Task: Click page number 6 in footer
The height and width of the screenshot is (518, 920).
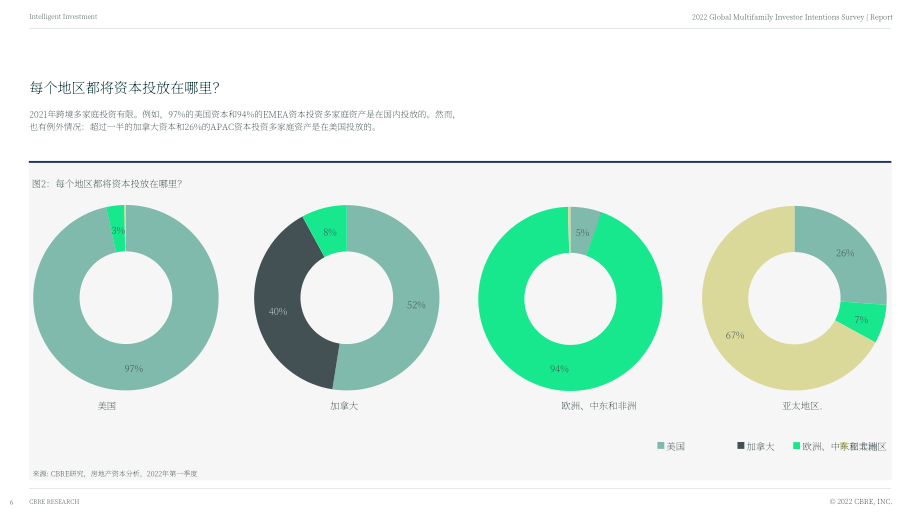Action: click(x=11, y=502)
